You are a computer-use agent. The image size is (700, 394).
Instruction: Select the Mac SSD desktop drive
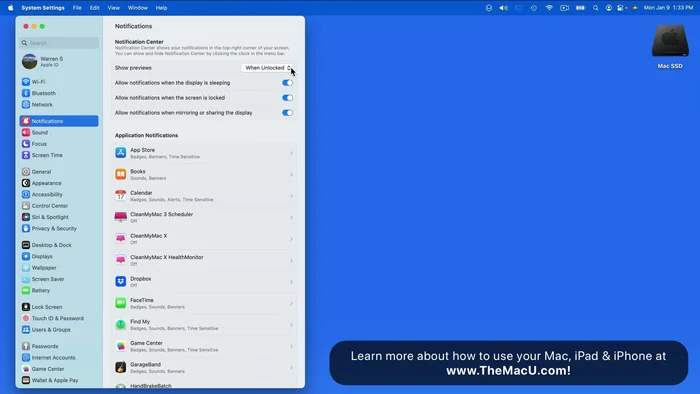click(670, 47)
